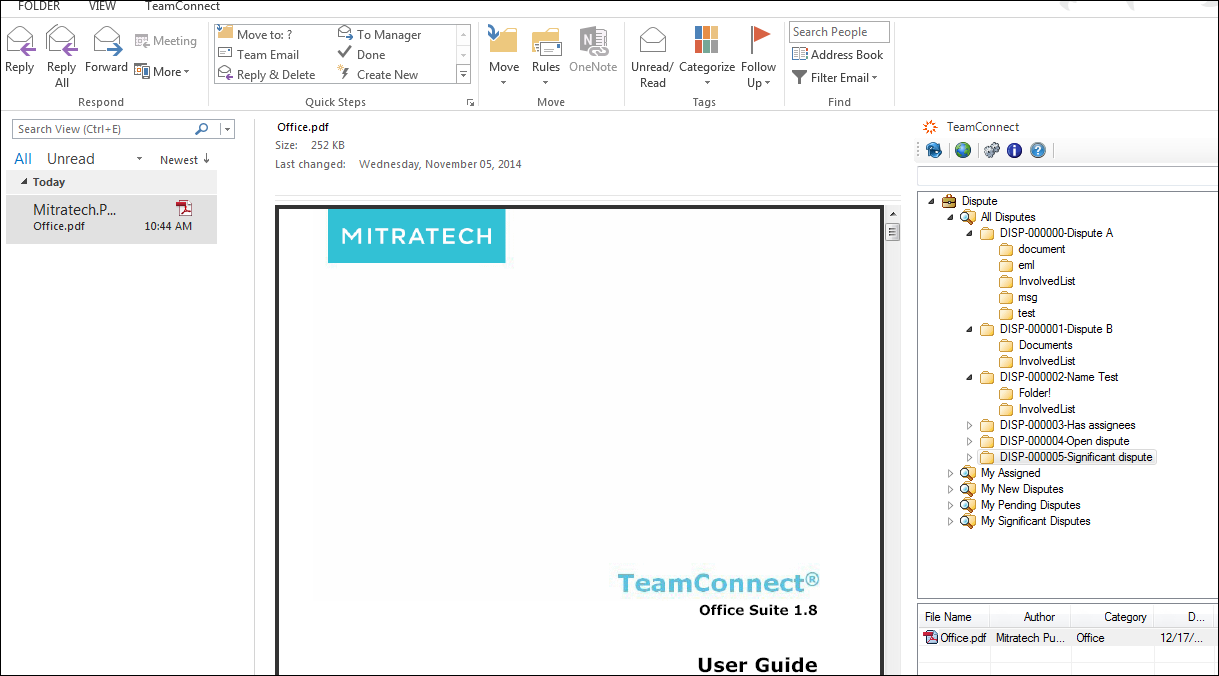Open the Quick Steps dialog launcher

(x=470, y=102)
